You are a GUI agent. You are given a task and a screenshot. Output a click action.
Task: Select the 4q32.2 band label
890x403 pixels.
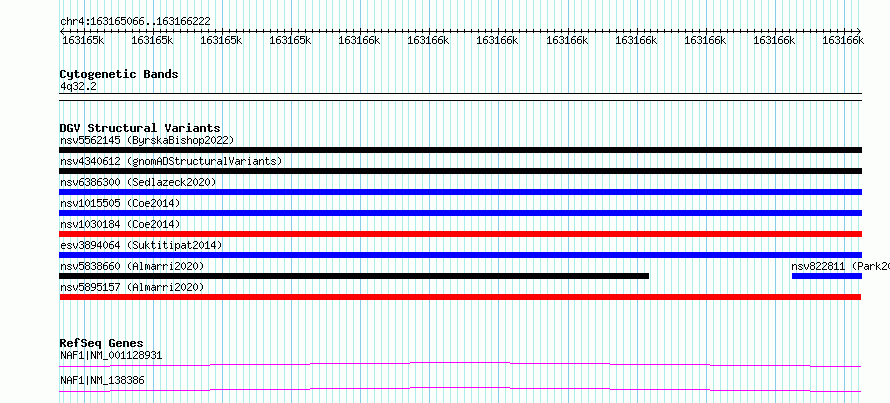coord(78,86)
